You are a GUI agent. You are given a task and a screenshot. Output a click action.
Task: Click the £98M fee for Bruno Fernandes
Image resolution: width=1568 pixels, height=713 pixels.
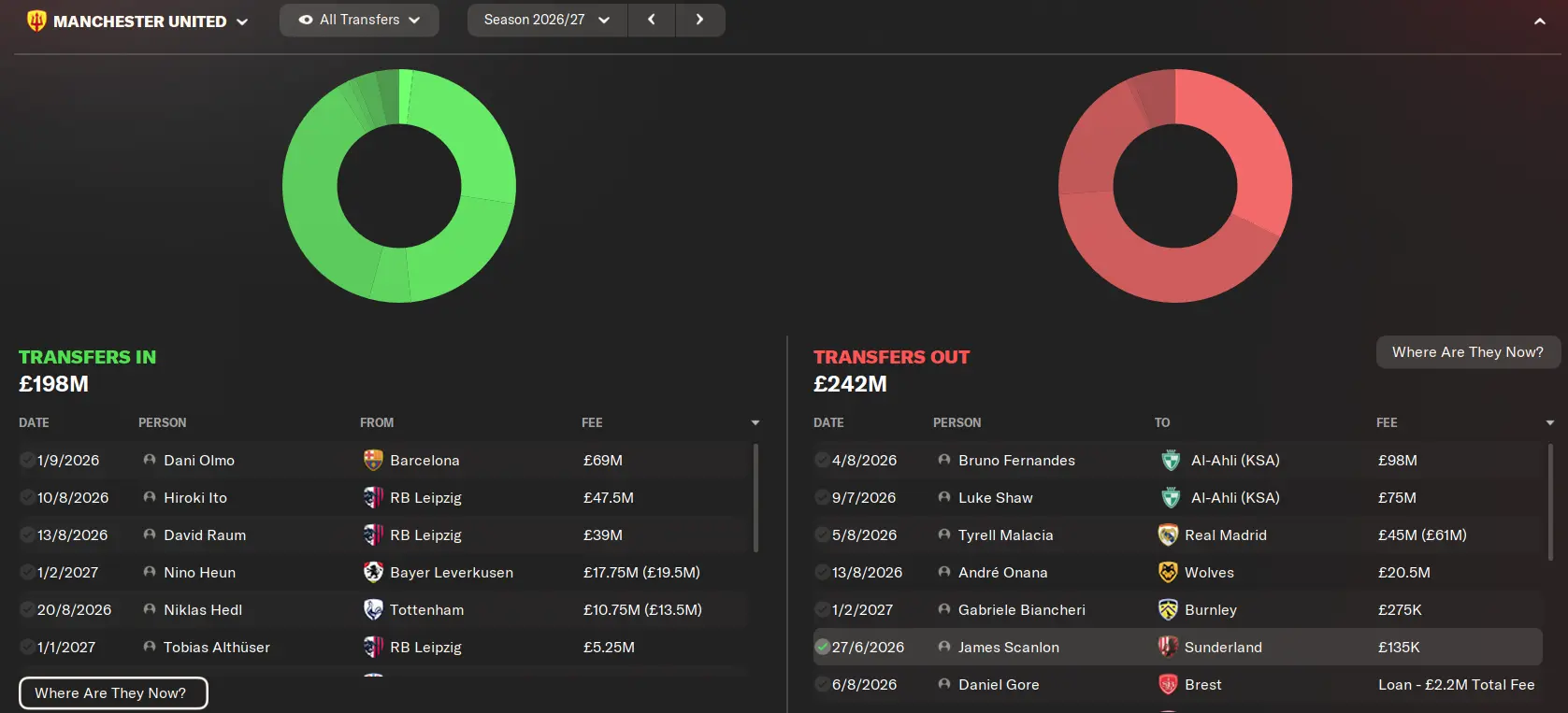(x=1398, y=460)
